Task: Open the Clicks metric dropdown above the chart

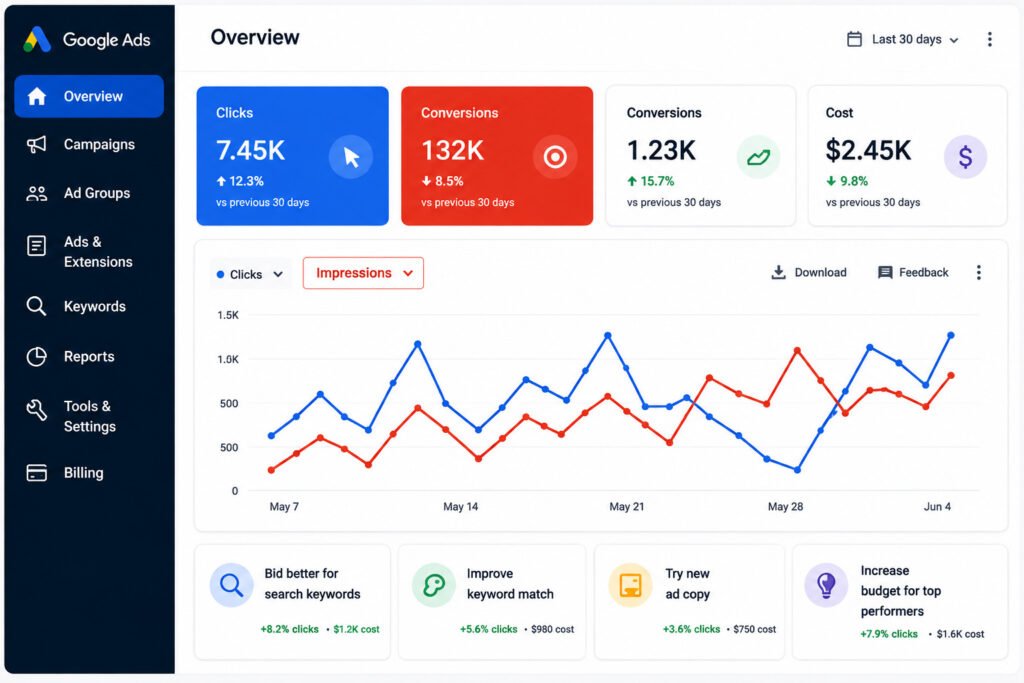Action: 250,274
